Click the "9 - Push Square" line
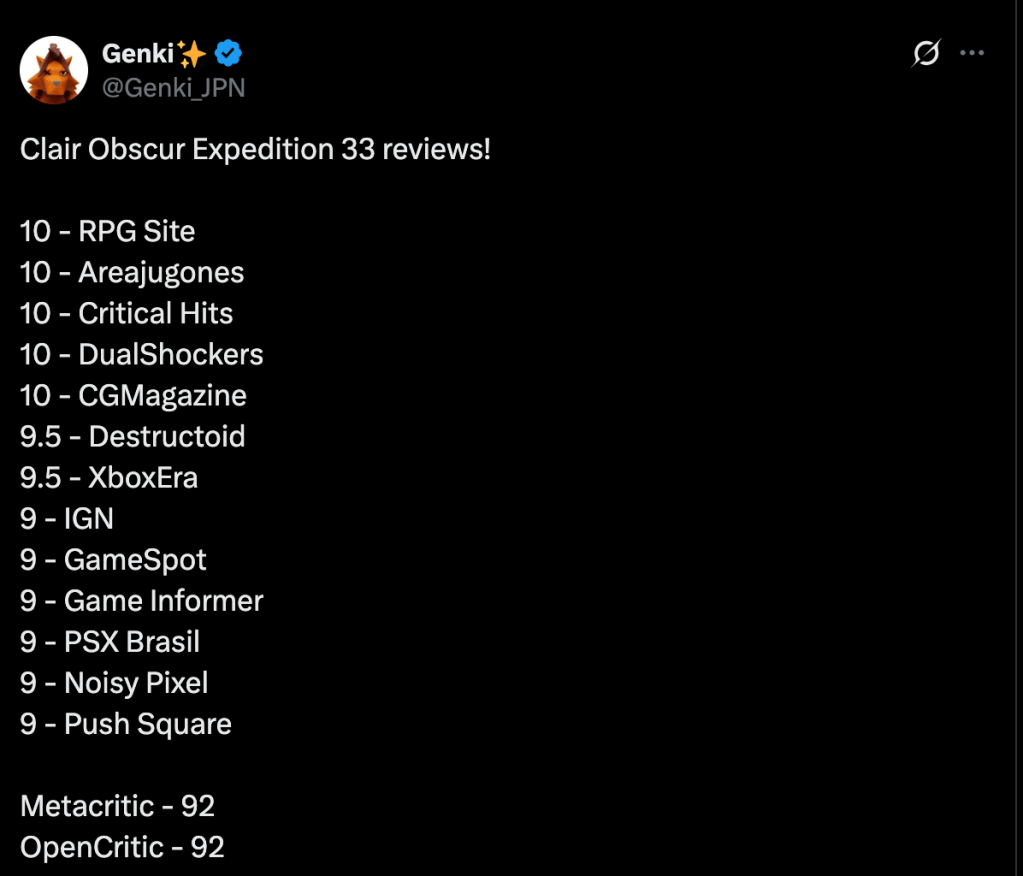The image size is (1023, 876). (126, 724)
